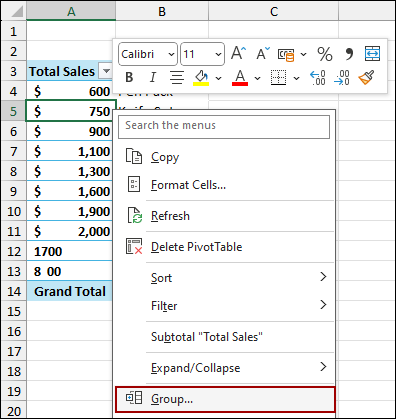Screen dimensions: 396x419
Task: Select column B header
Action: pos(162,11)
